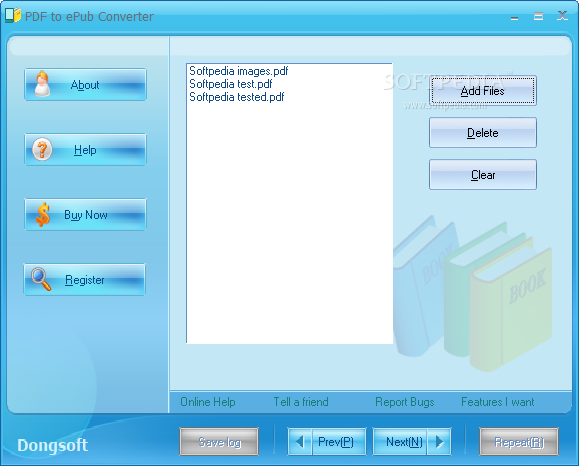Clear the whole file list
579x466 pixels.
pyautogui.click(x=483, y=175)
